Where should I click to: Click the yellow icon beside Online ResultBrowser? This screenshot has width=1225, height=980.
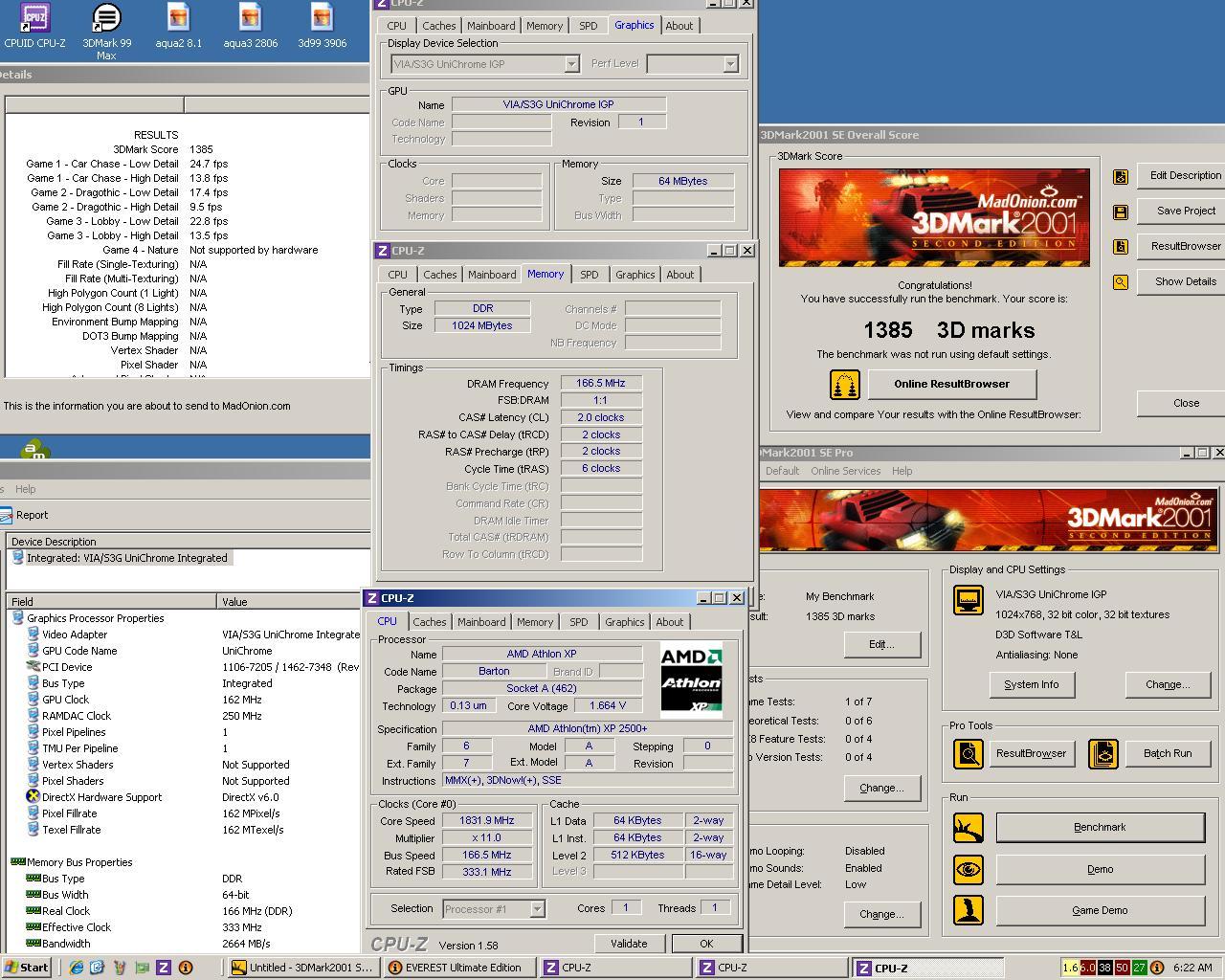[844, 384]
